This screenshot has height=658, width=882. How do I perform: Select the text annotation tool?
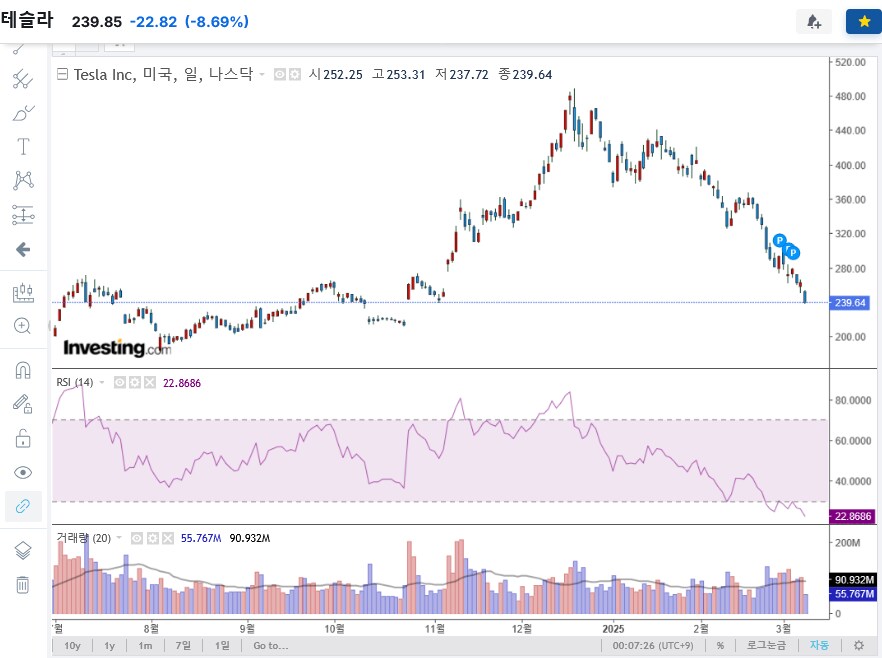[23, 146]
